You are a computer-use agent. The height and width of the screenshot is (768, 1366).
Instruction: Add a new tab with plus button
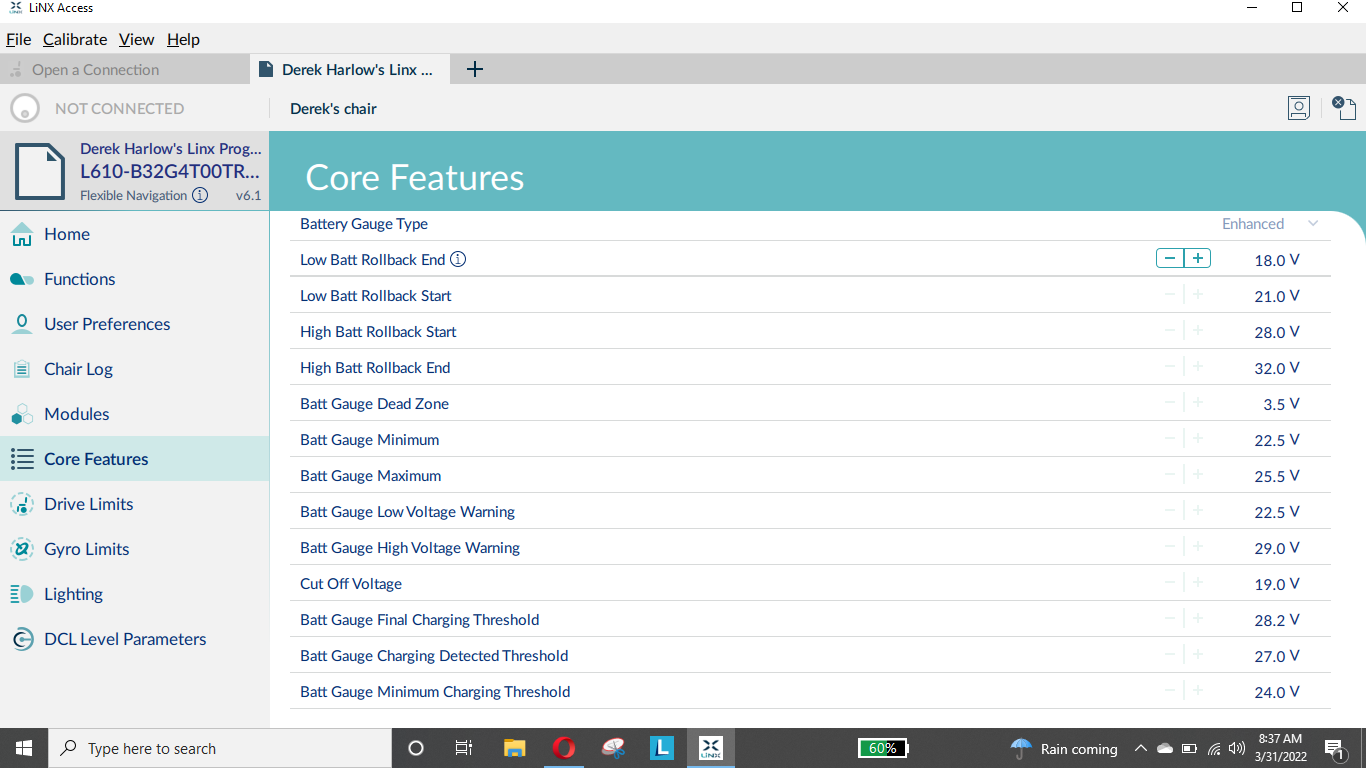475,69
